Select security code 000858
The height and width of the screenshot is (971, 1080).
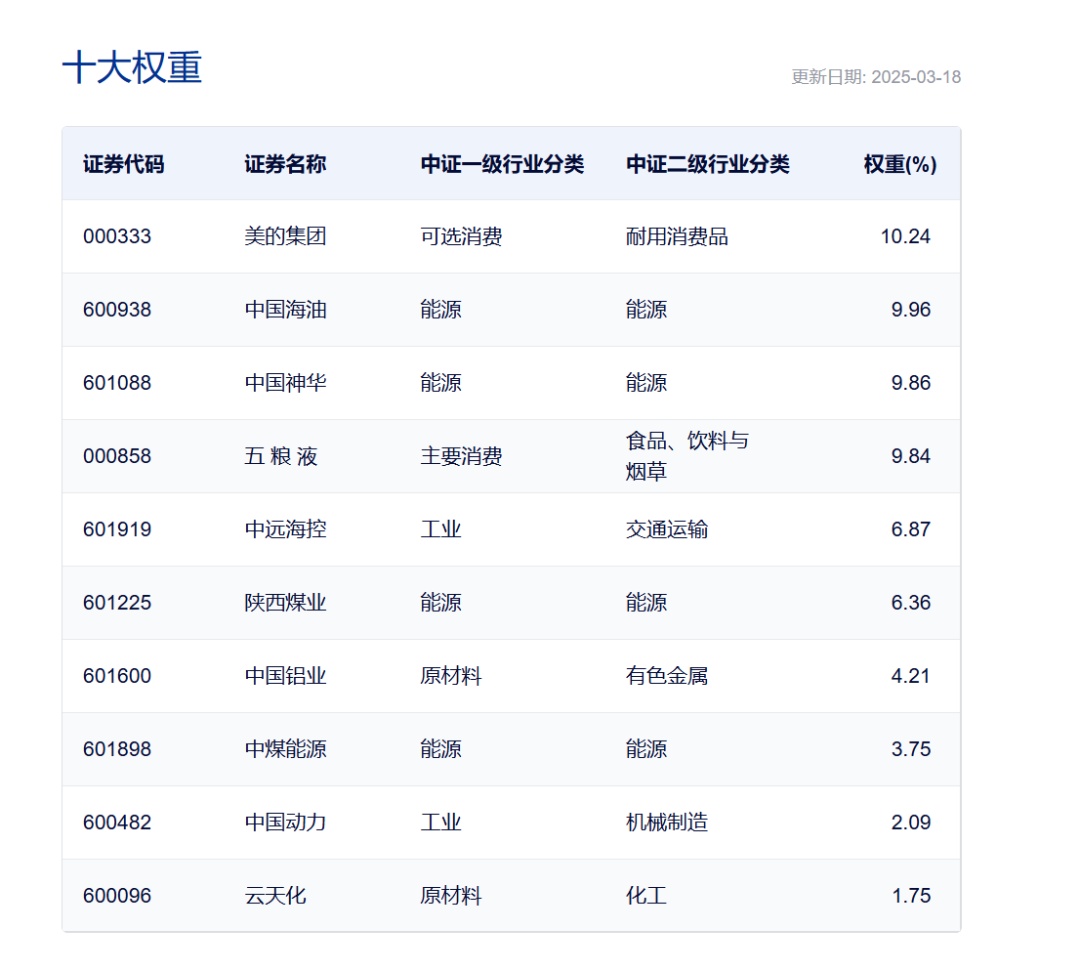[x=117, y=456]
